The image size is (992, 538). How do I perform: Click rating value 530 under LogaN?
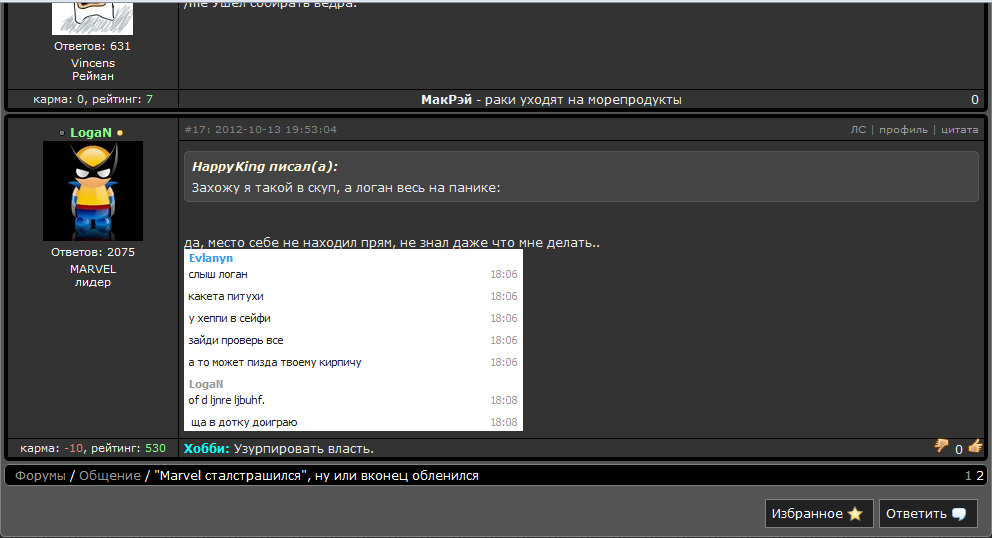pos(155,447)
